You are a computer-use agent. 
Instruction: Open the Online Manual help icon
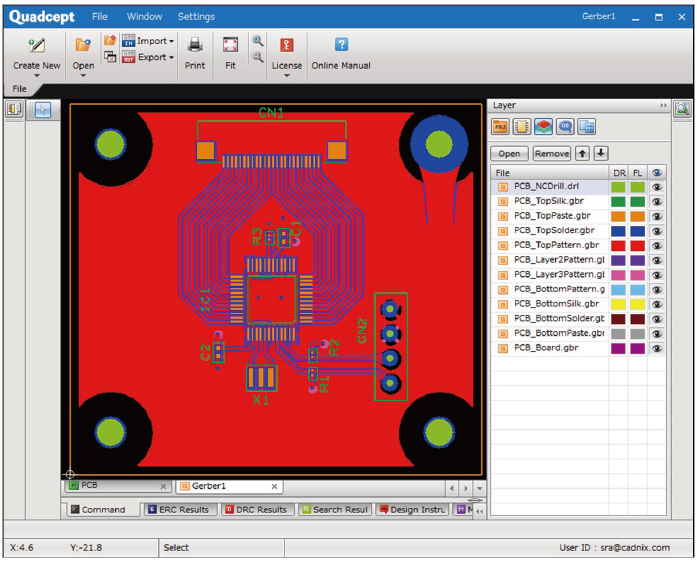pos(341,45)
